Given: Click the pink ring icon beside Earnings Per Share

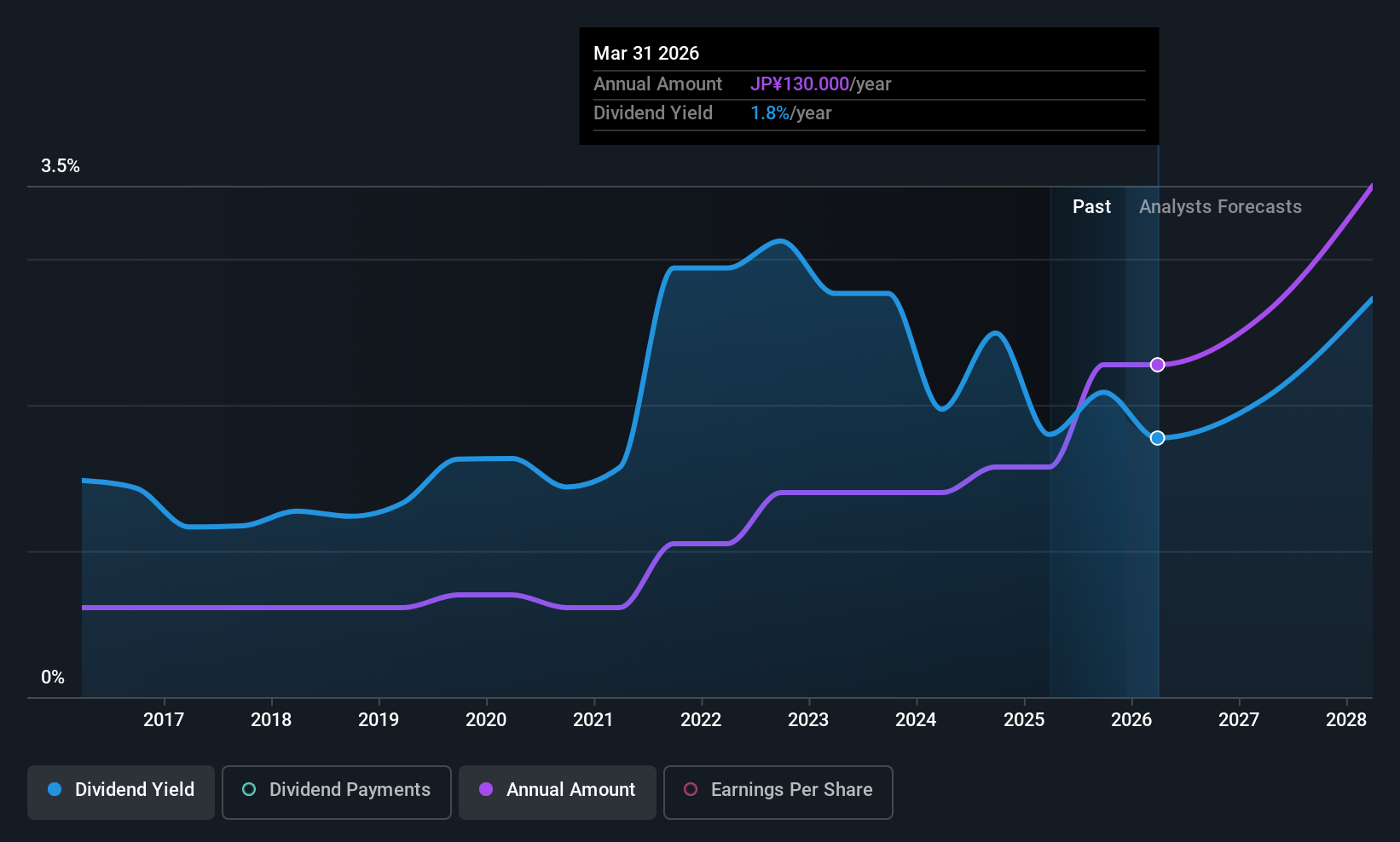Looking at the screenshot, I should (x=691, y=790).
